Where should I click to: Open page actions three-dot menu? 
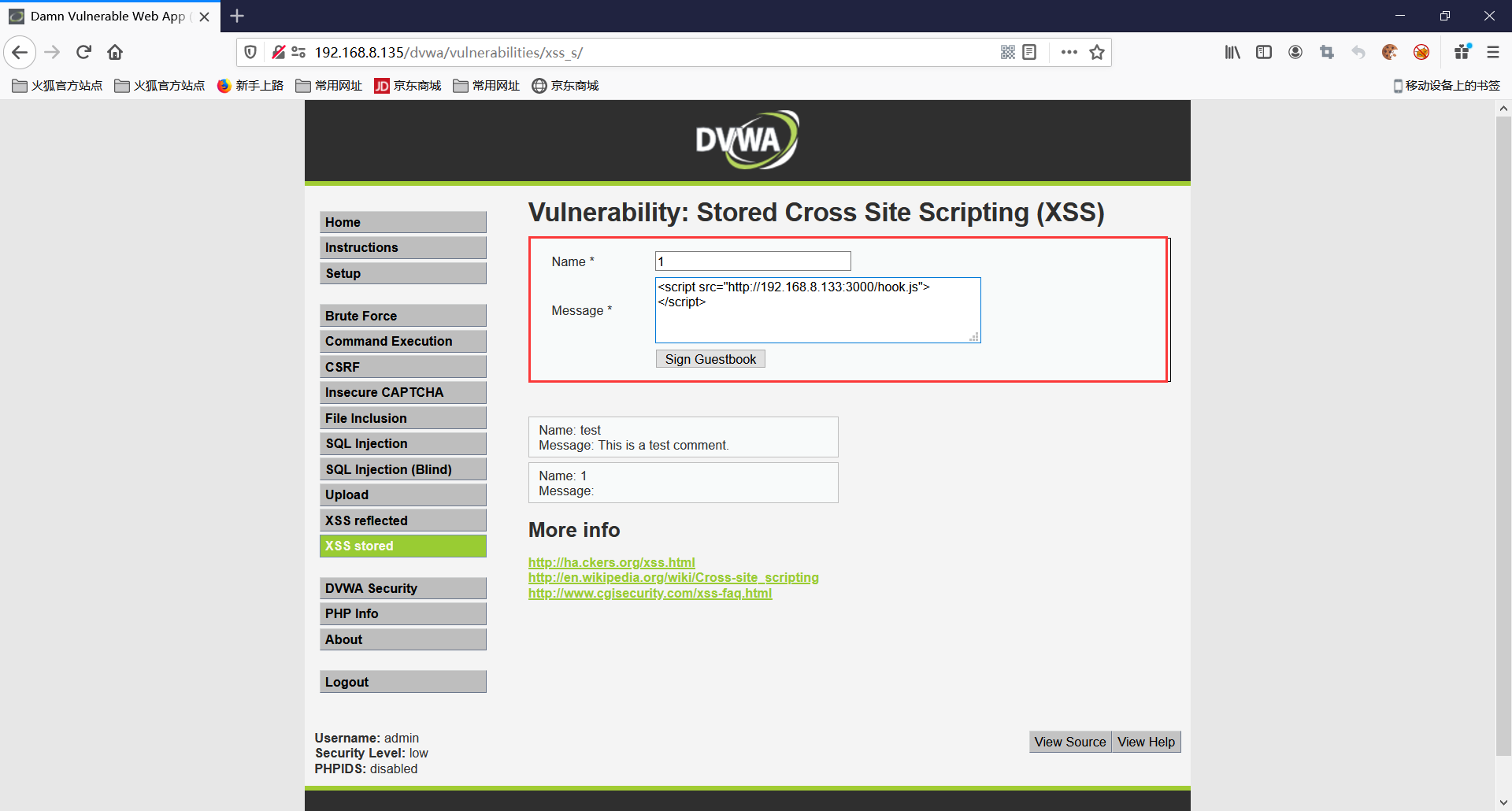click(1069, 52)
